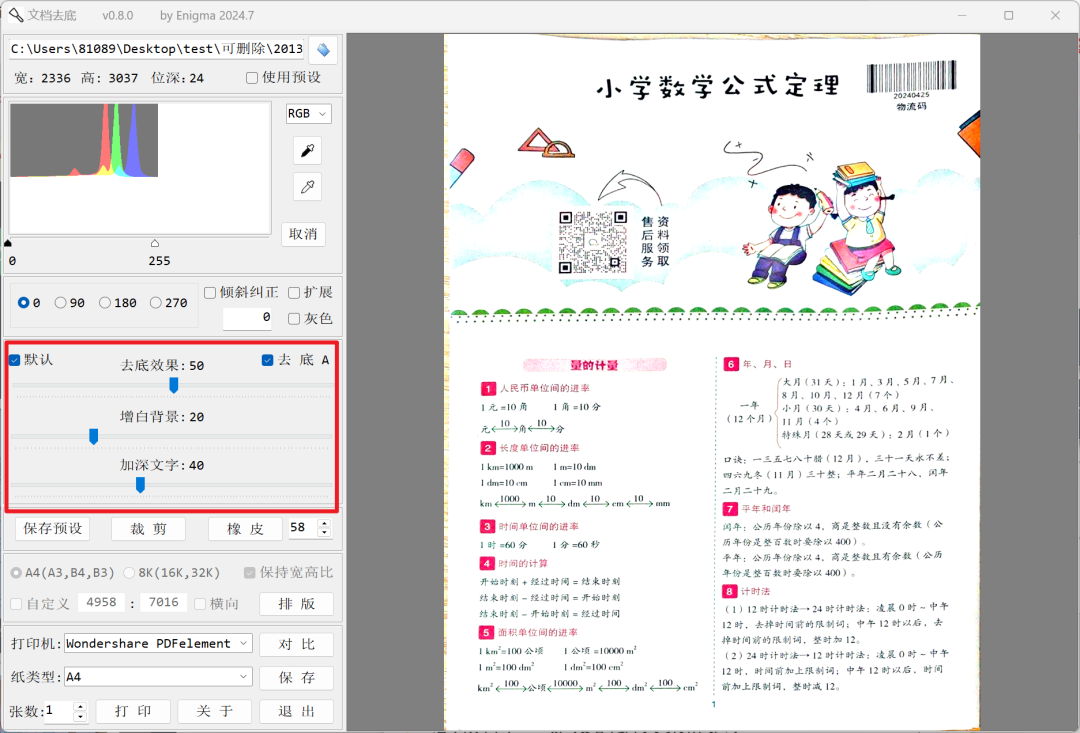Viewport: 1080px width, 733px height.
Task: Click the app icon in title bar
Action: pyautogui.click(x=16, y=16)
